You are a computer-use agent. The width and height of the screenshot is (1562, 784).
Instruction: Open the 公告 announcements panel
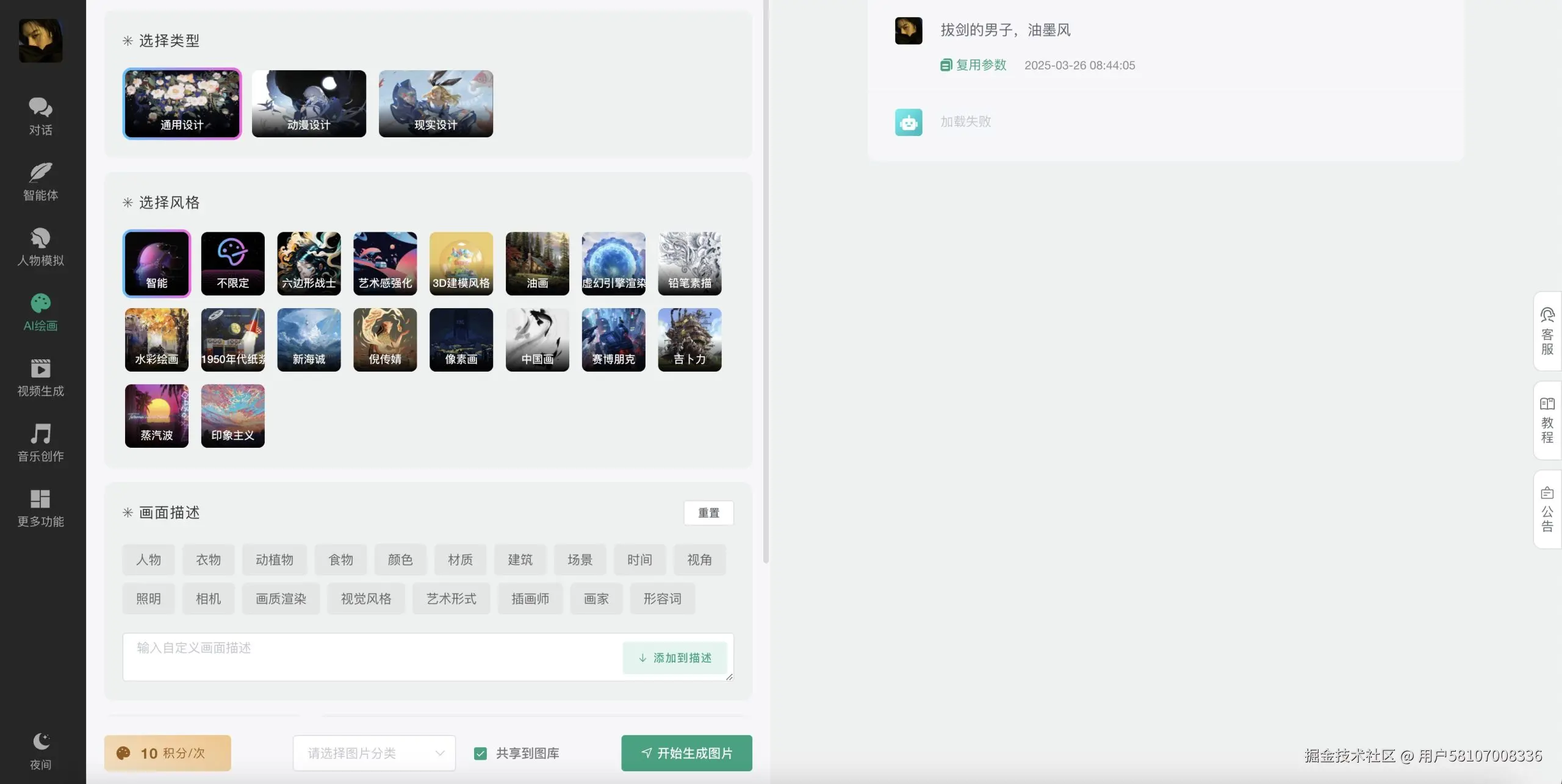(x=1547, y=509)
